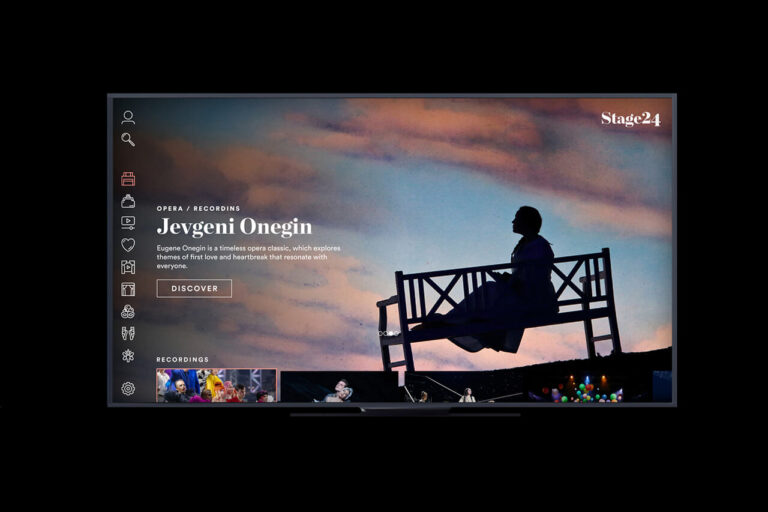Select the highlighted red home stage icon
This screenshot has width=768, height=512.
click(x=128, y=179)
